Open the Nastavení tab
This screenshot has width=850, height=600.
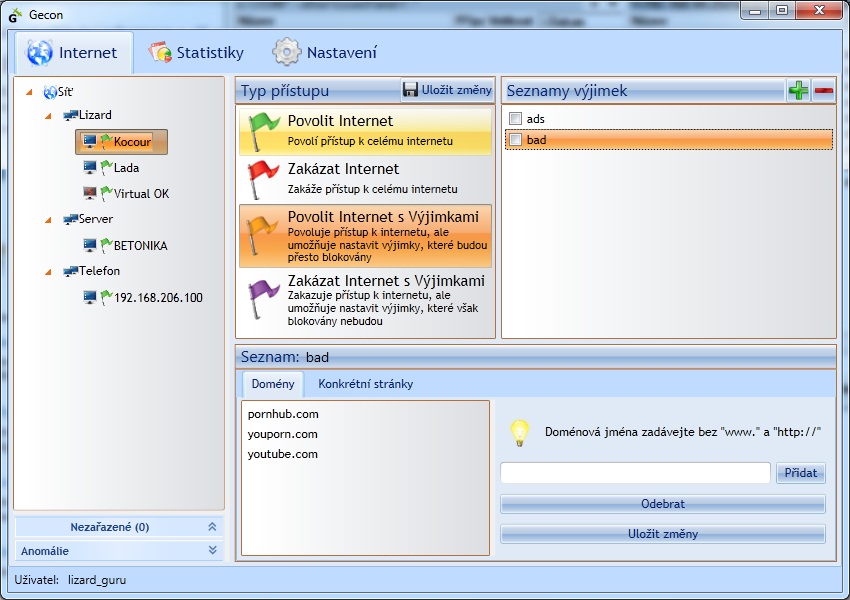click(325, 53)
